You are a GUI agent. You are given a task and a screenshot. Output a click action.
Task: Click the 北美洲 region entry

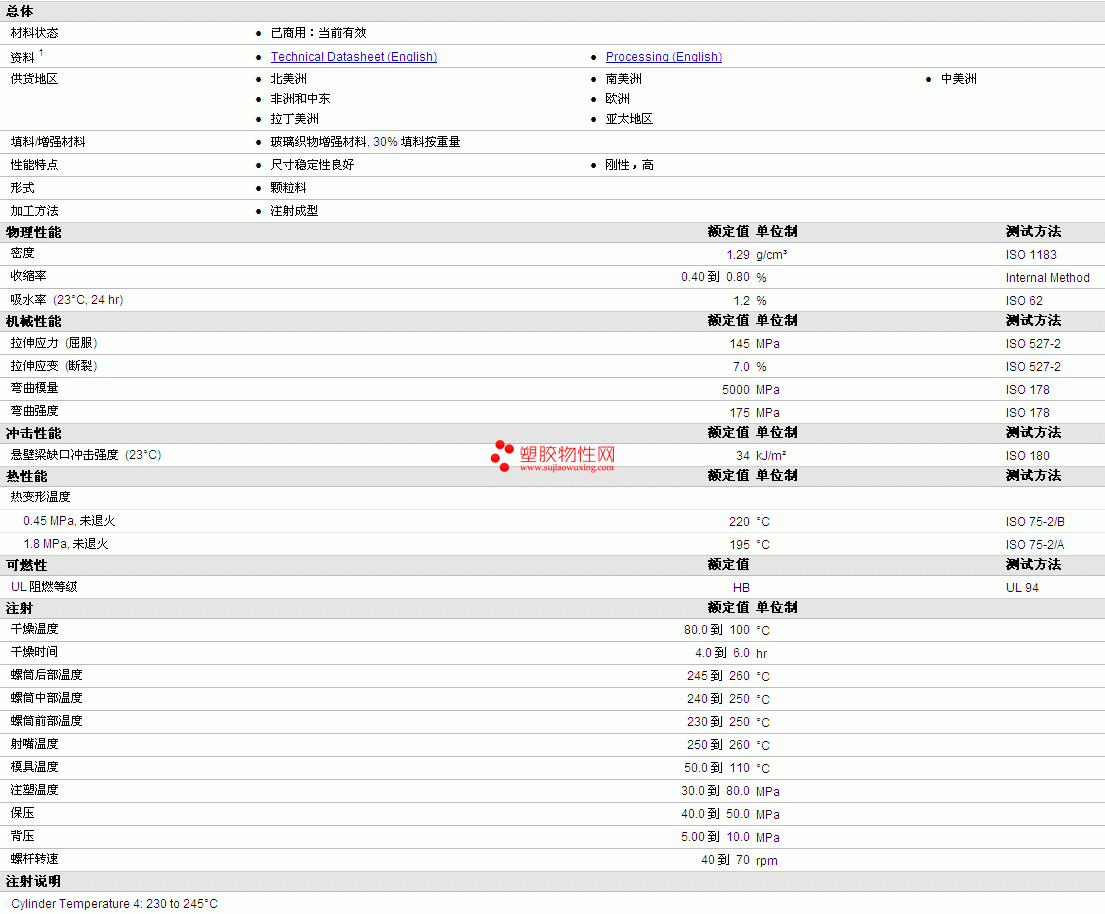[x=289, y=79]
